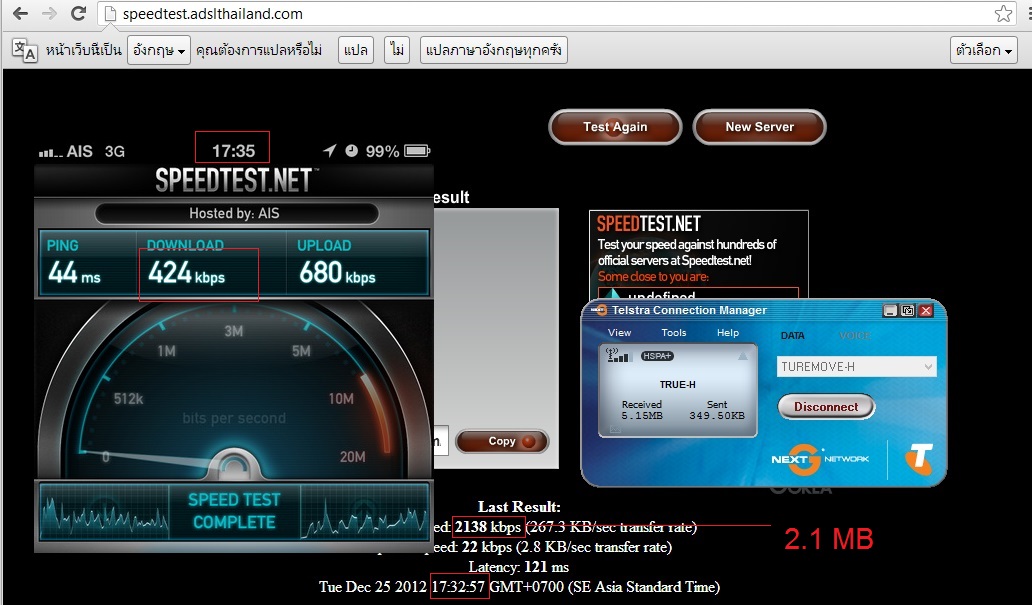This screenshot has height=605, width=1032.
Task: Open the Tools menu in Telstra Connection Manager
Action: coord(674,332)
